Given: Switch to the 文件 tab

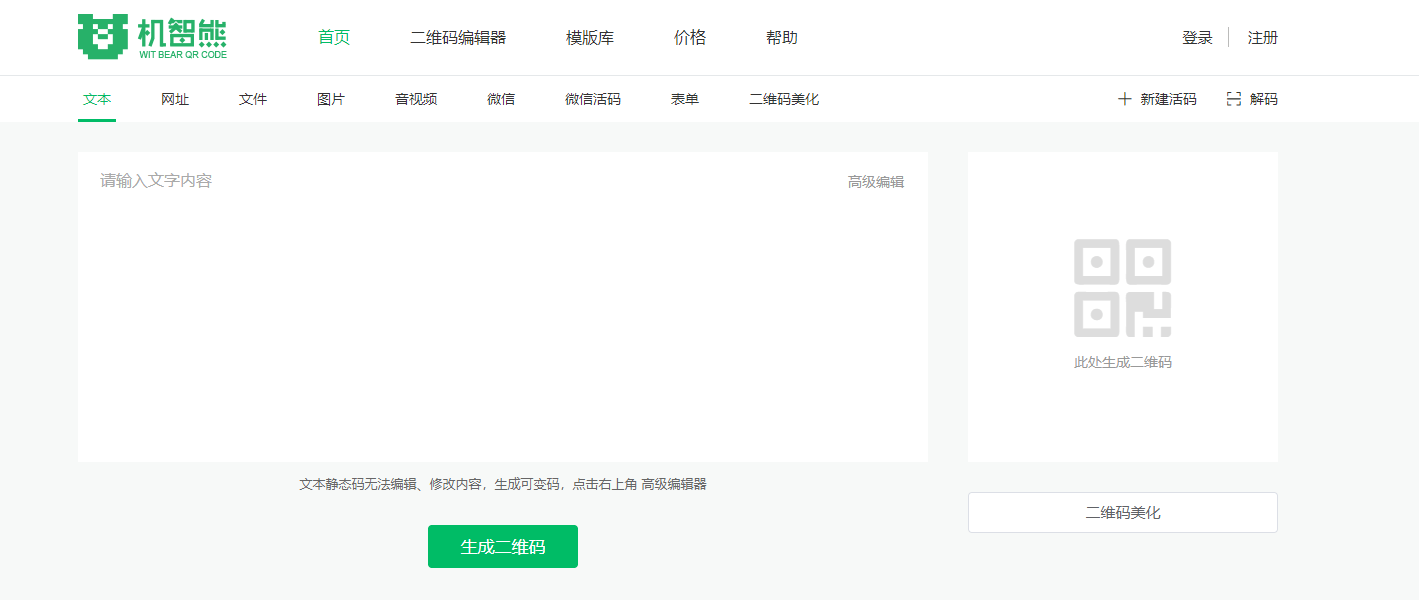Looking at the screenshot, I should [x=252, y=98].
